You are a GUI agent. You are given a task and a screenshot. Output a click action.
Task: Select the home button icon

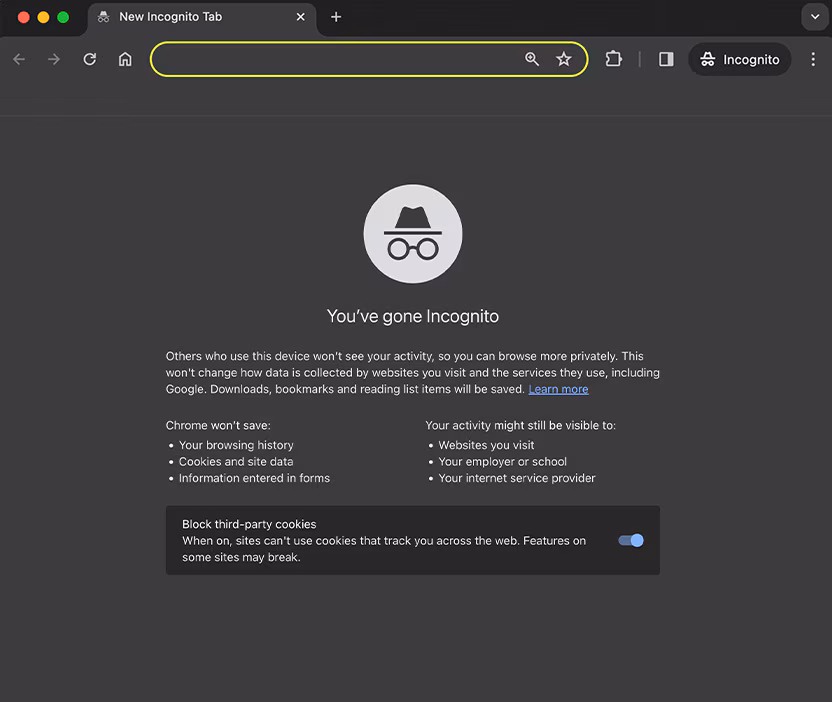tap(125, 59)
